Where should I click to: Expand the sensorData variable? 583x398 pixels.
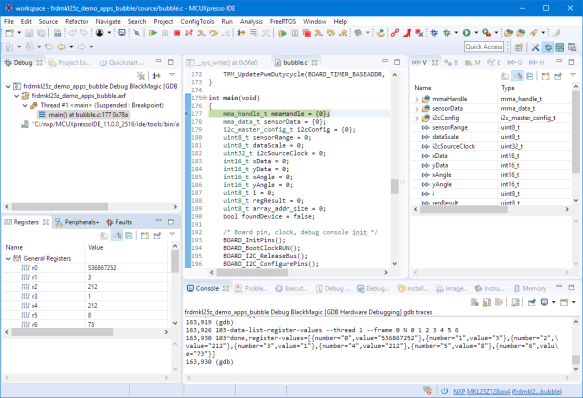coord(417,109)
